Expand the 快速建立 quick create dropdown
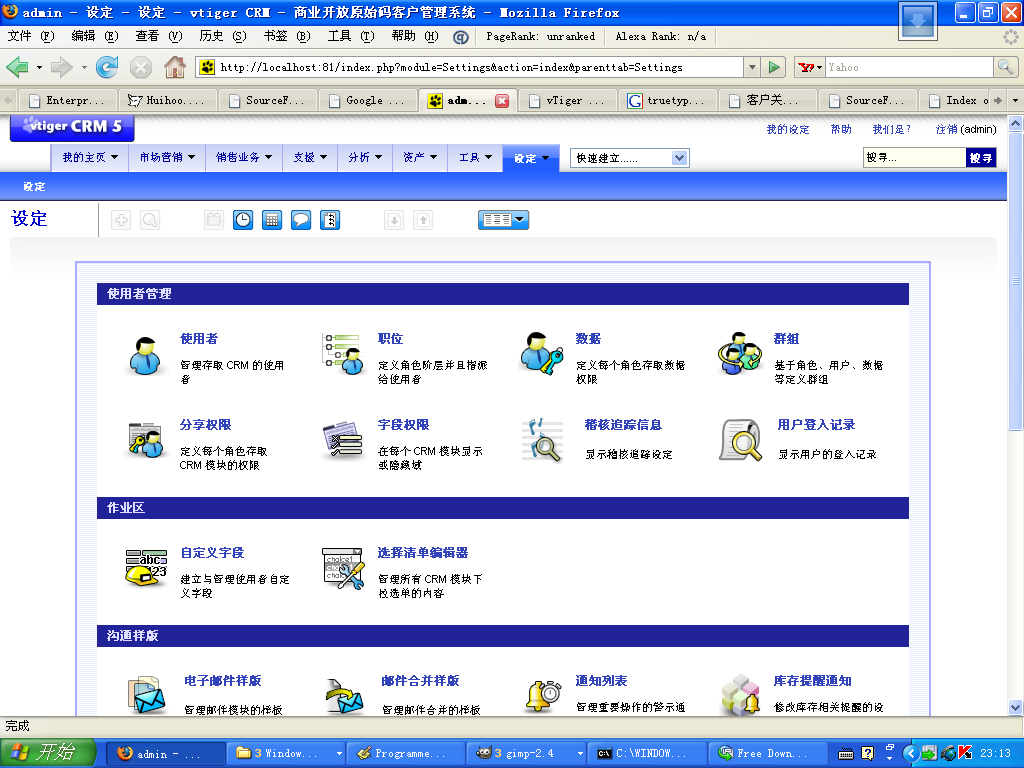This screenshot has height=768, width=1024. [680, 158]
